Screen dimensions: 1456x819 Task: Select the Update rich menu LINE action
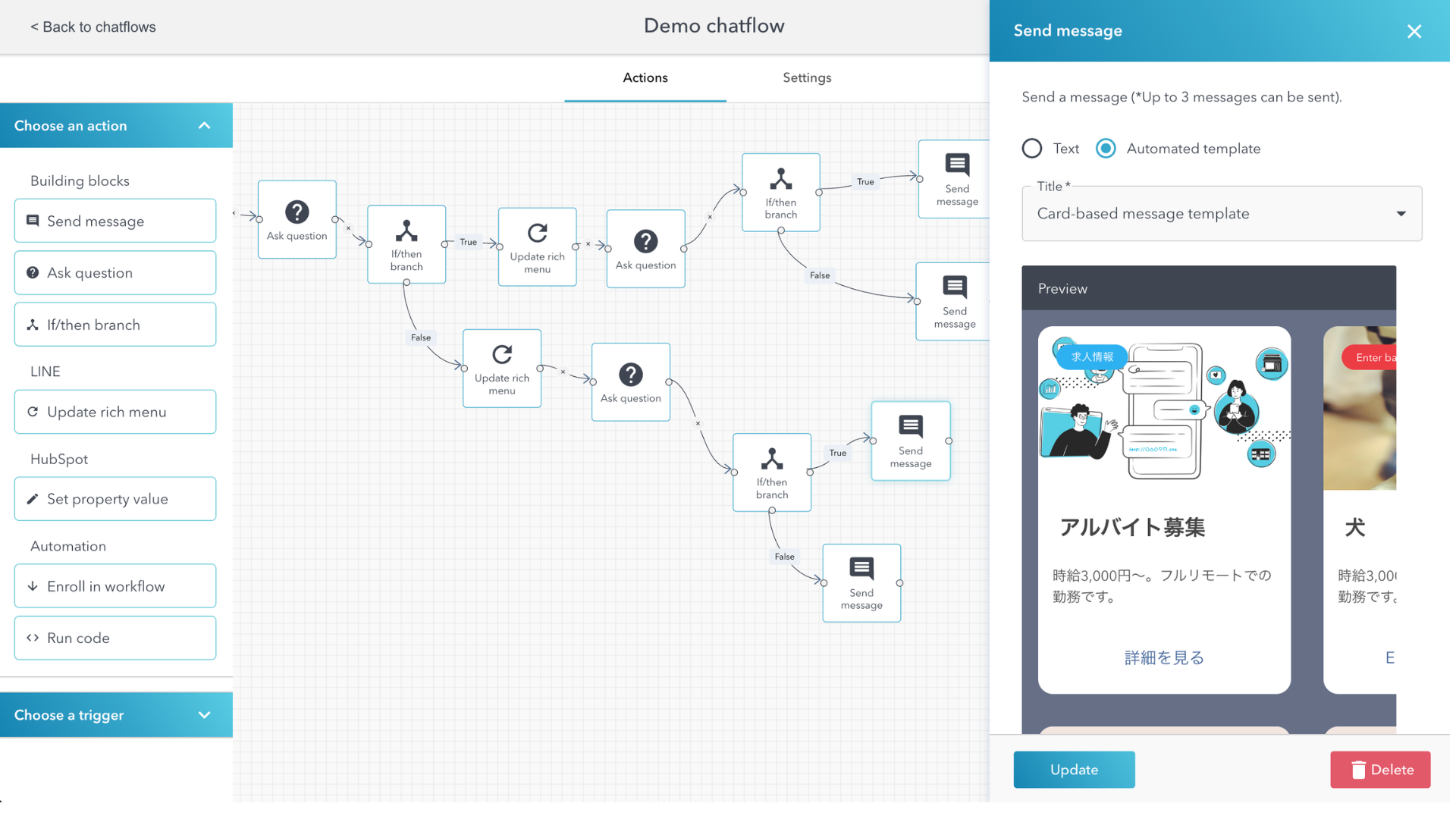click(x=115, y=412)
